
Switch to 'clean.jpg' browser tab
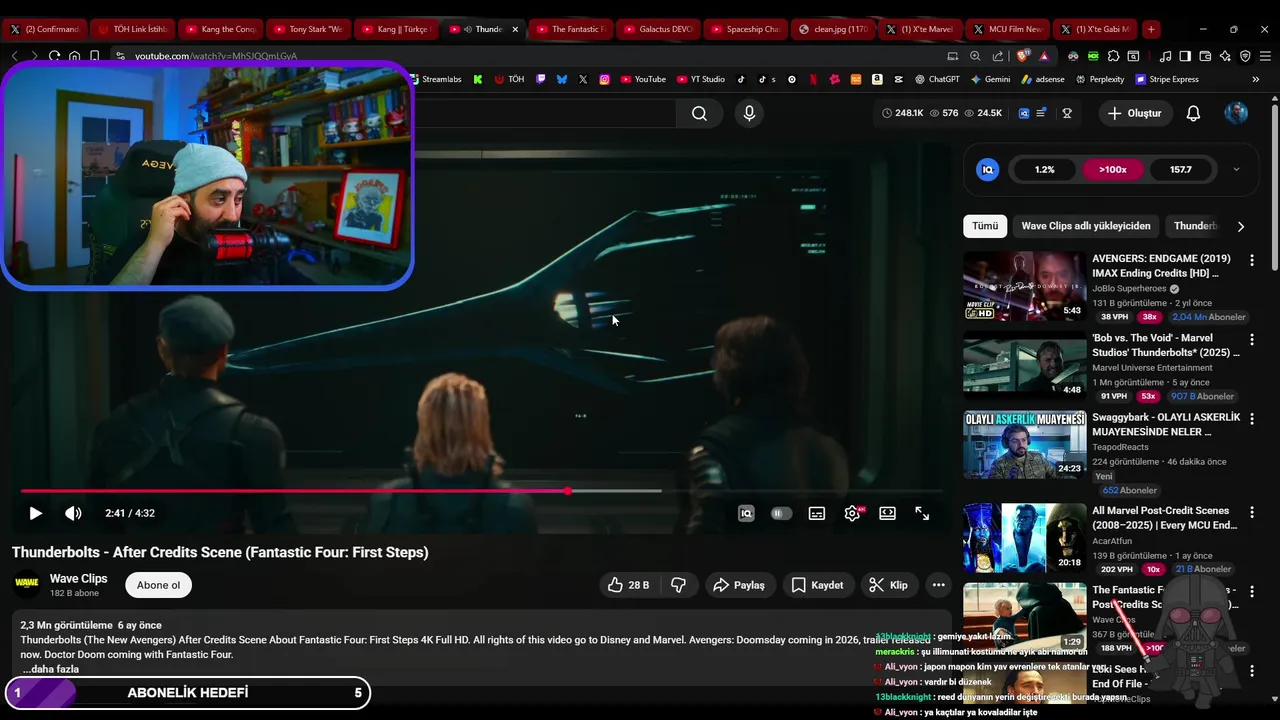pyautogui.click(x=832, y=29)
